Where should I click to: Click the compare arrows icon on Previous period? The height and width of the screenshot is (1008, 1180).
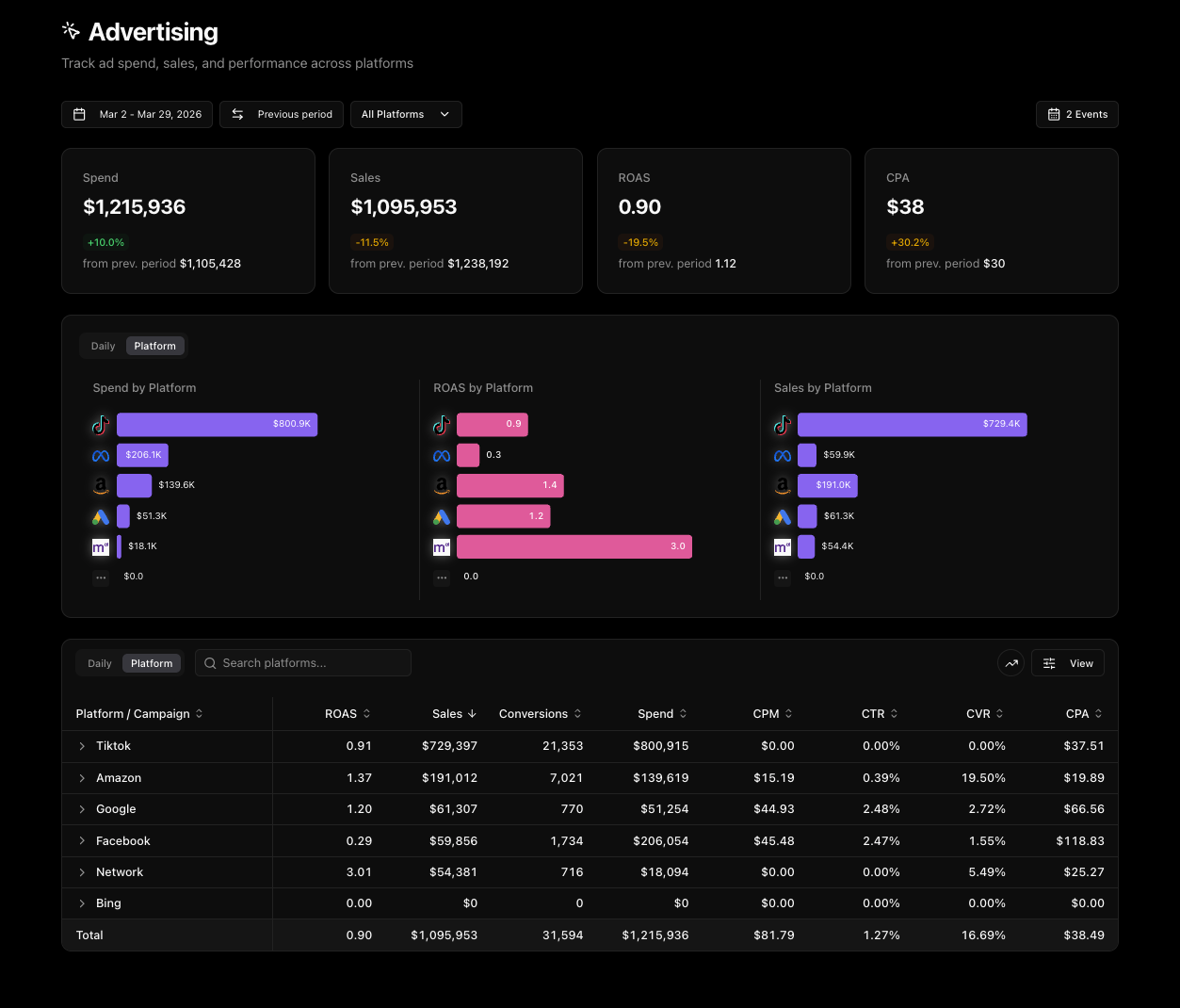pos(237,114)
